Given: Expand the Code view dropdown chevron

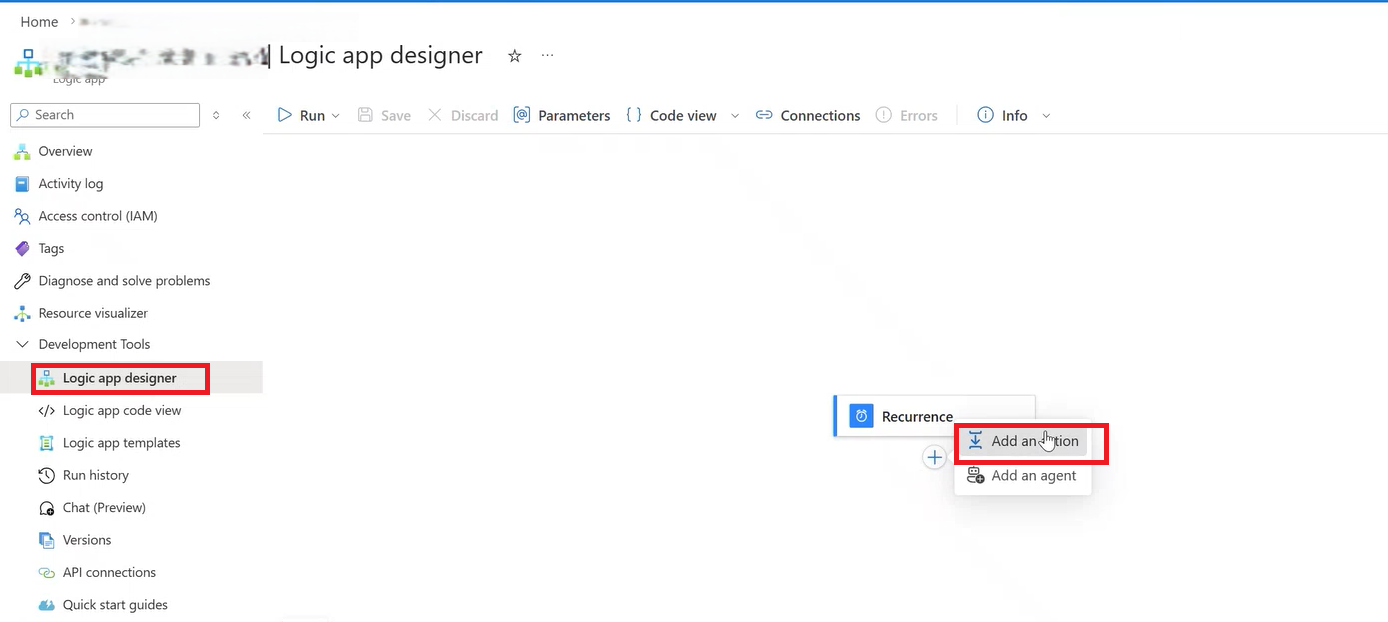Looking at the screenshot, I should (x=735, y=116).
